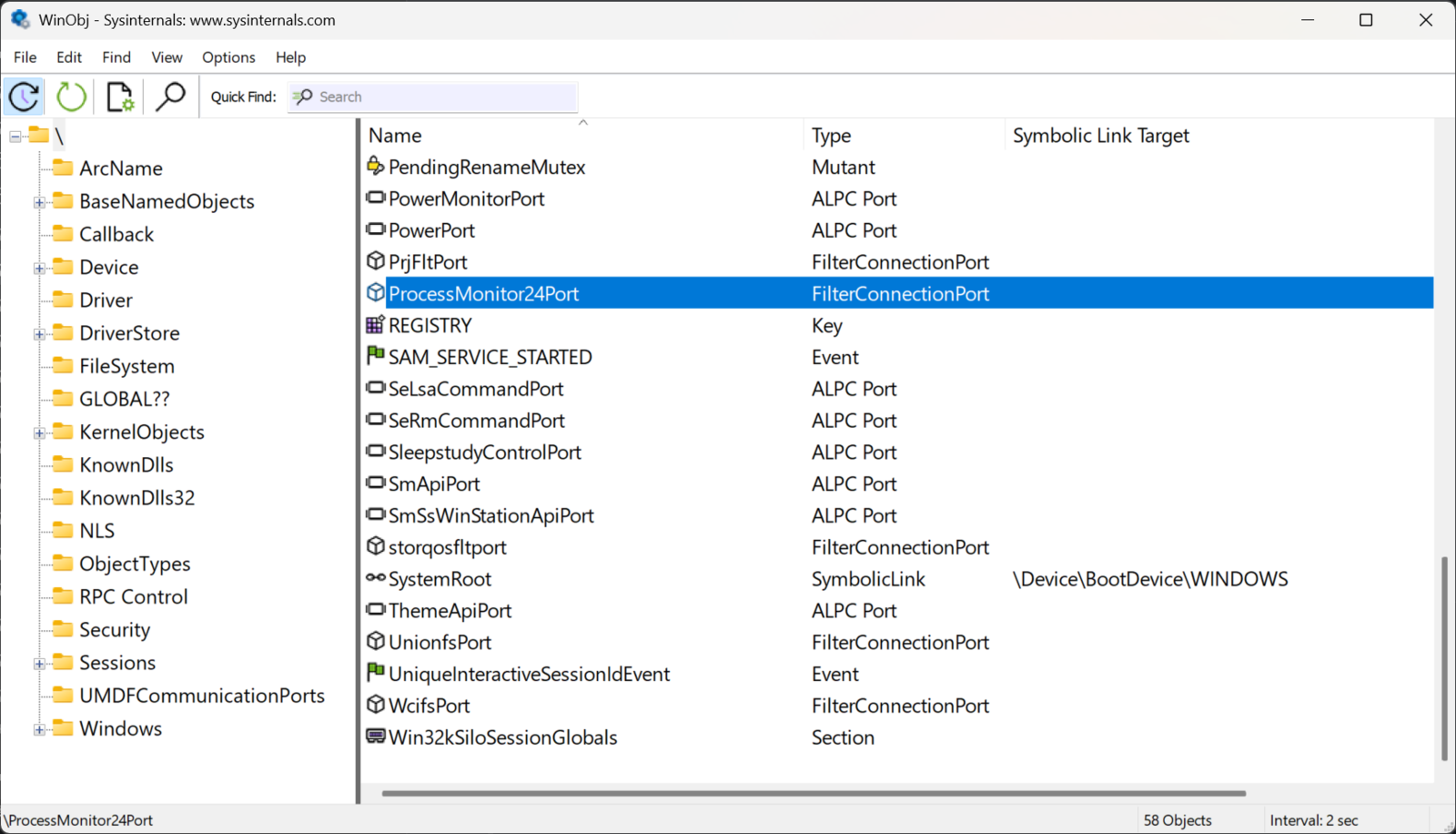Select the Callback folder in the tree
The width and height of the screenshot is (1456, 834).
coord(116,234)
